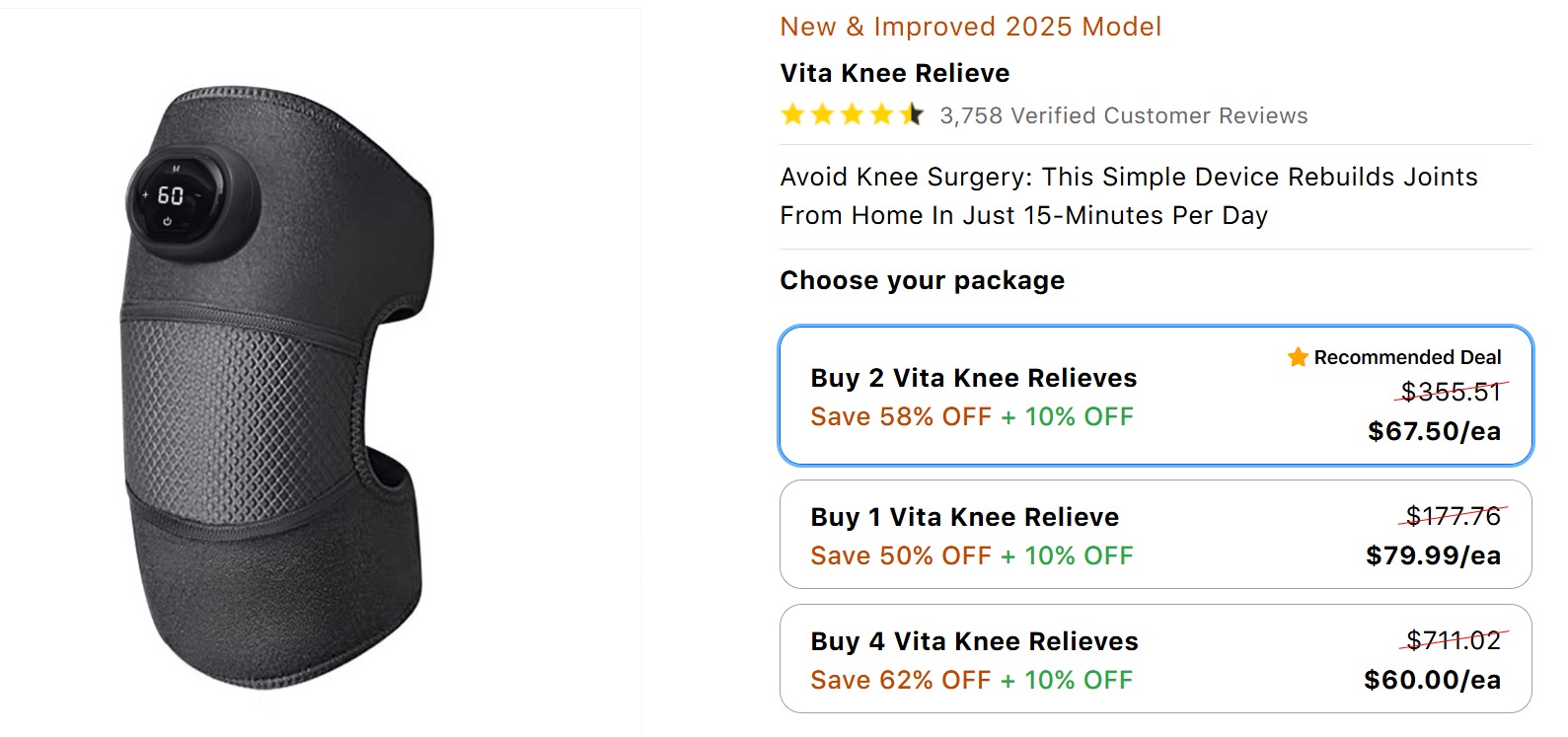Screen dimensions: 1568x737
Task: Select the Buy 4 Vita Knee Relieves package
Action: pos(1155,659)
